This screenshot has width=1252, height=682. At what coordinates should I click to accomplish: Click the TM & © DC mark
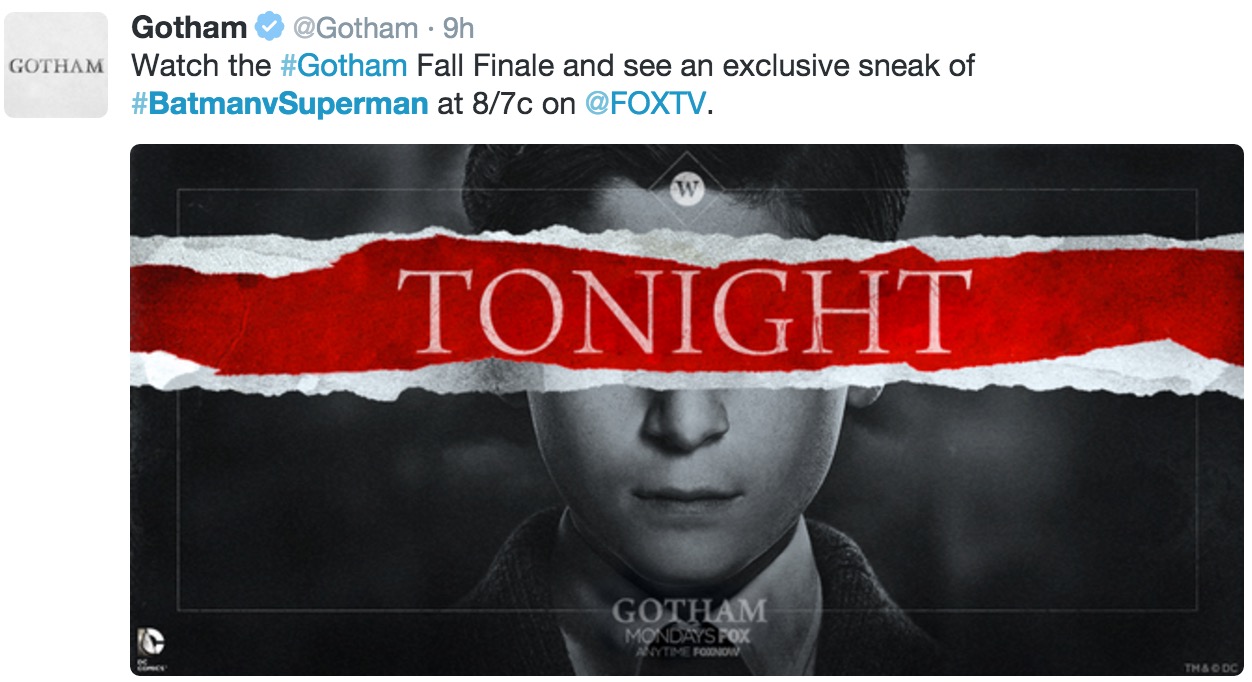click(x=1210, y=665)
